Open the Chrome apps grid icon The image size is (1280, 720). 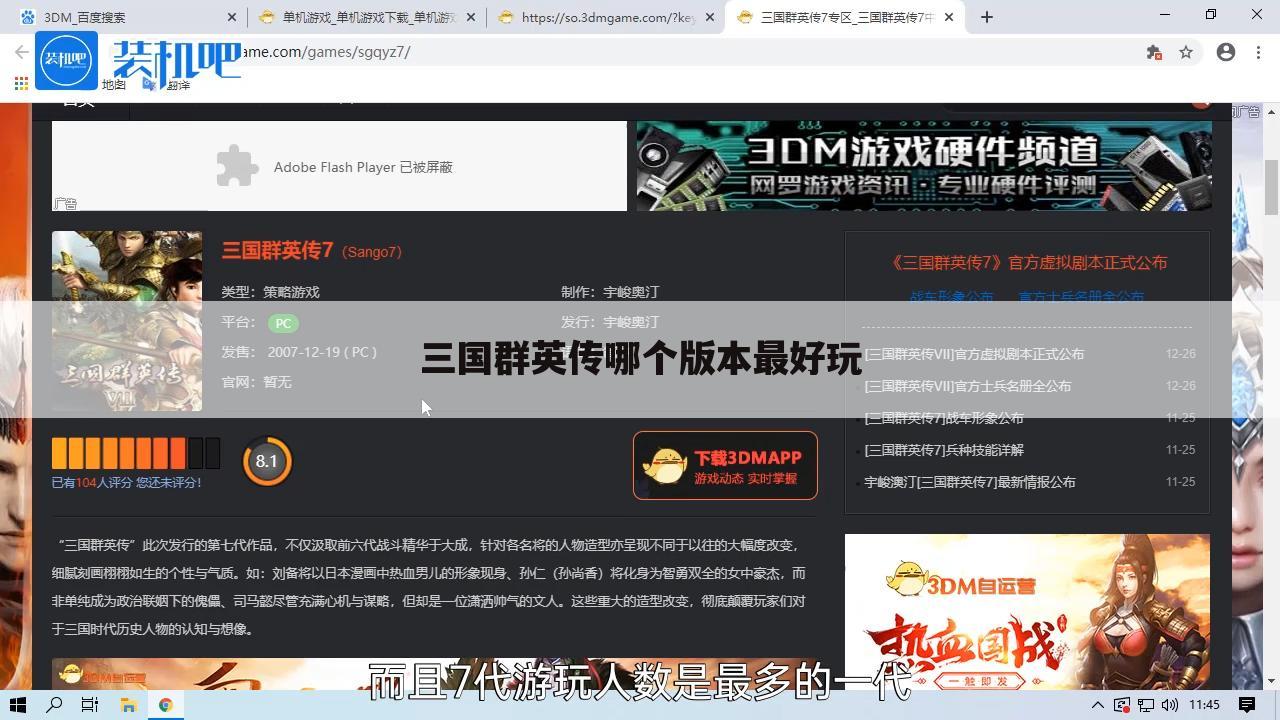21,84
